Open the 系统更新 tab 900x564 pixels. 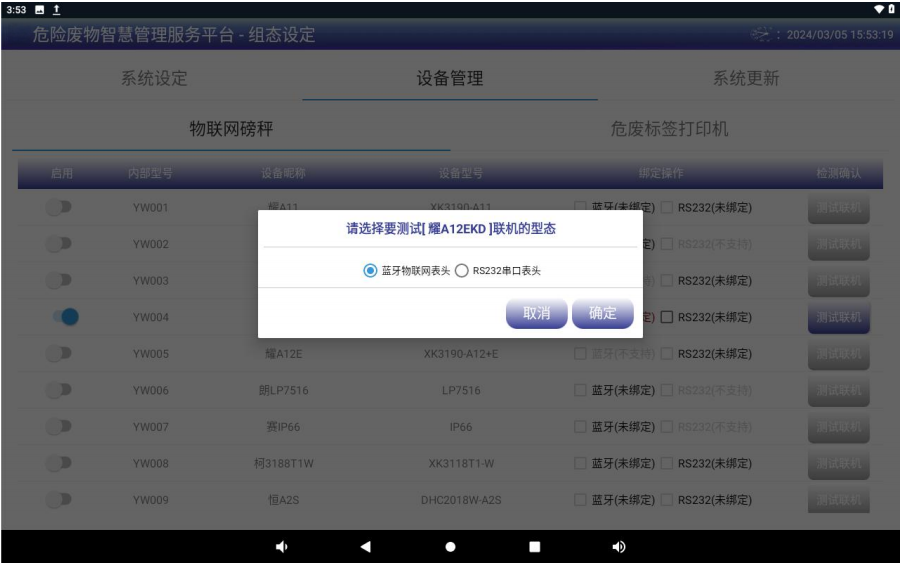(745, 78)
